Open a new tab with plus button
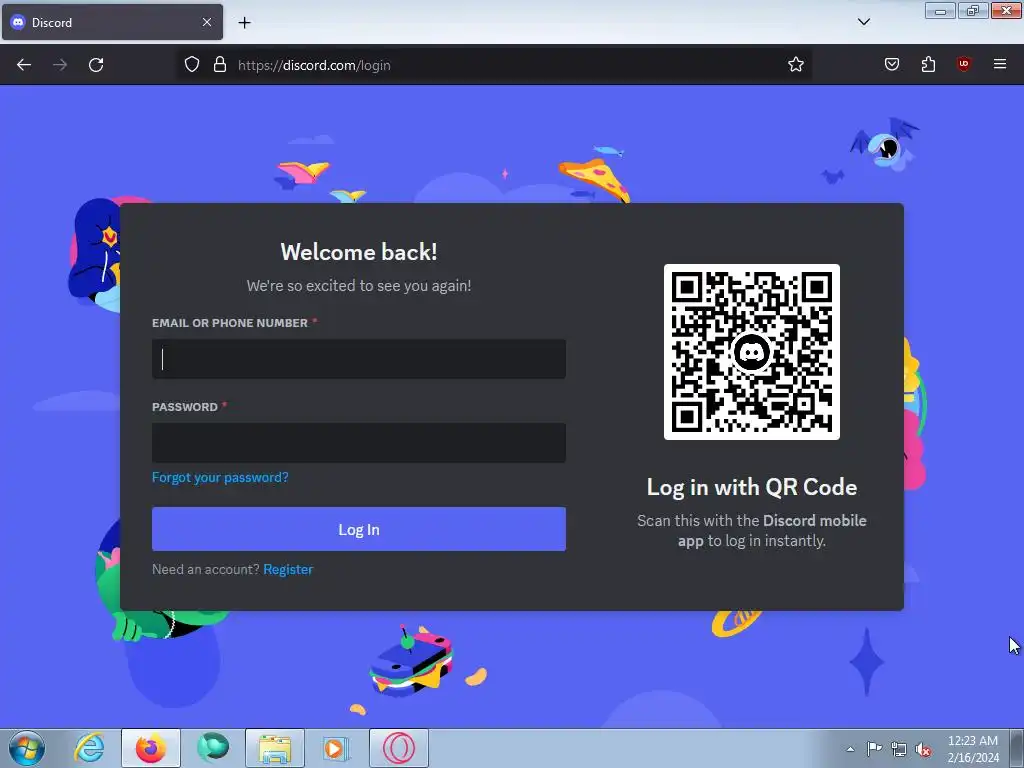The image size is (1024, 768). tap(244, 23)
